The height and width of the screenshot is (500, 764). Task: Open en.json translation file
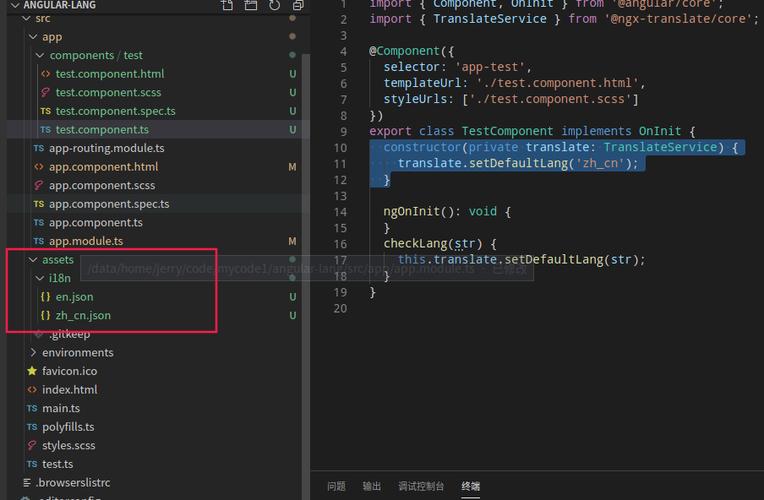(74, 297)
